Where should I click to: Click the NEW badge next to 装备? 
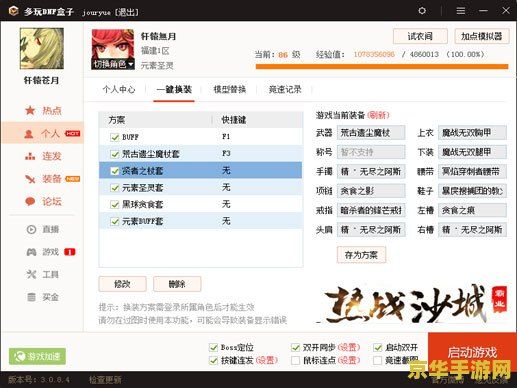pos(72,179)
